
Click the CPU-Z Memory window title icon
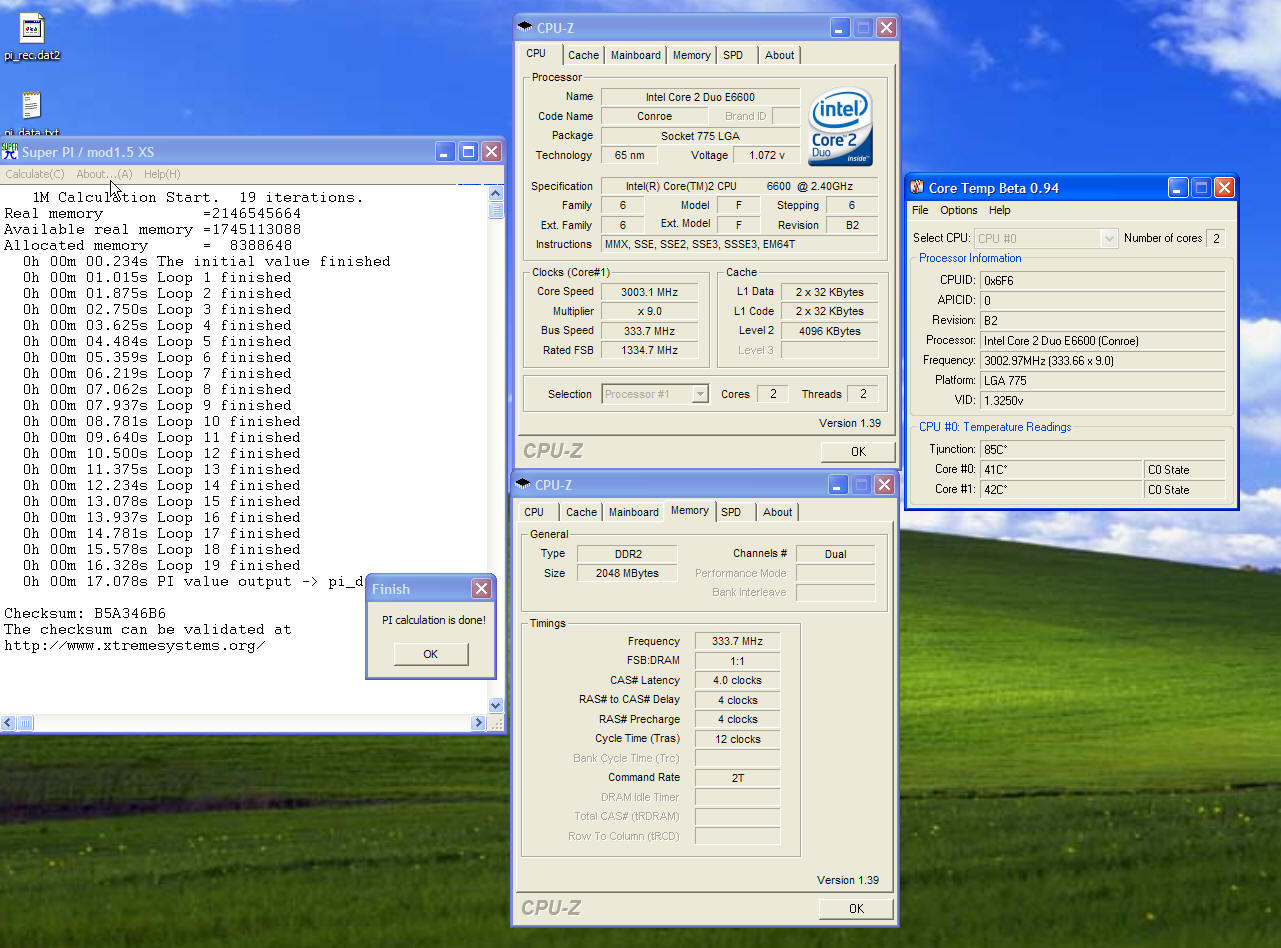point(524,485)
